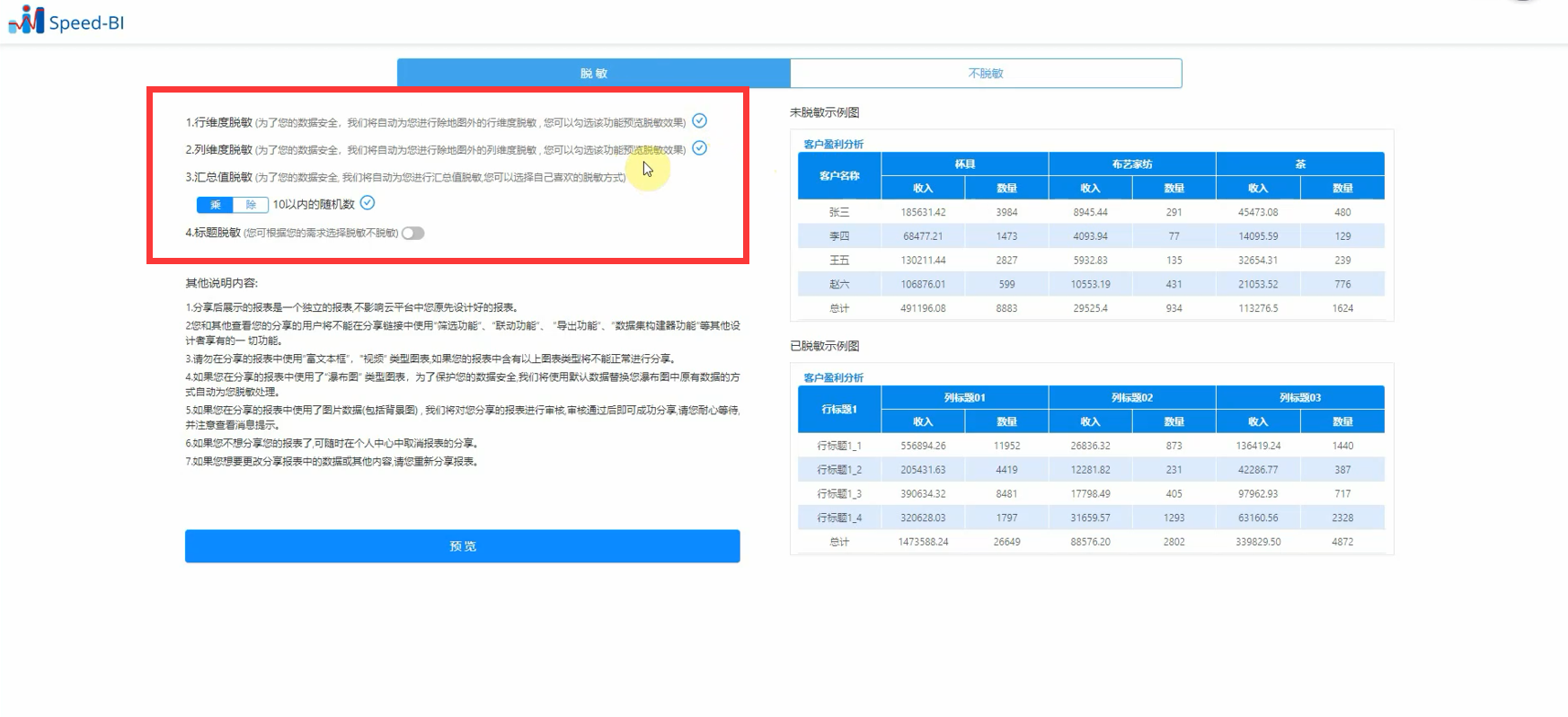Click the 3.汇总值脱敏 label
Screen dimensions: 1568x717
click(x=219, y=177)
